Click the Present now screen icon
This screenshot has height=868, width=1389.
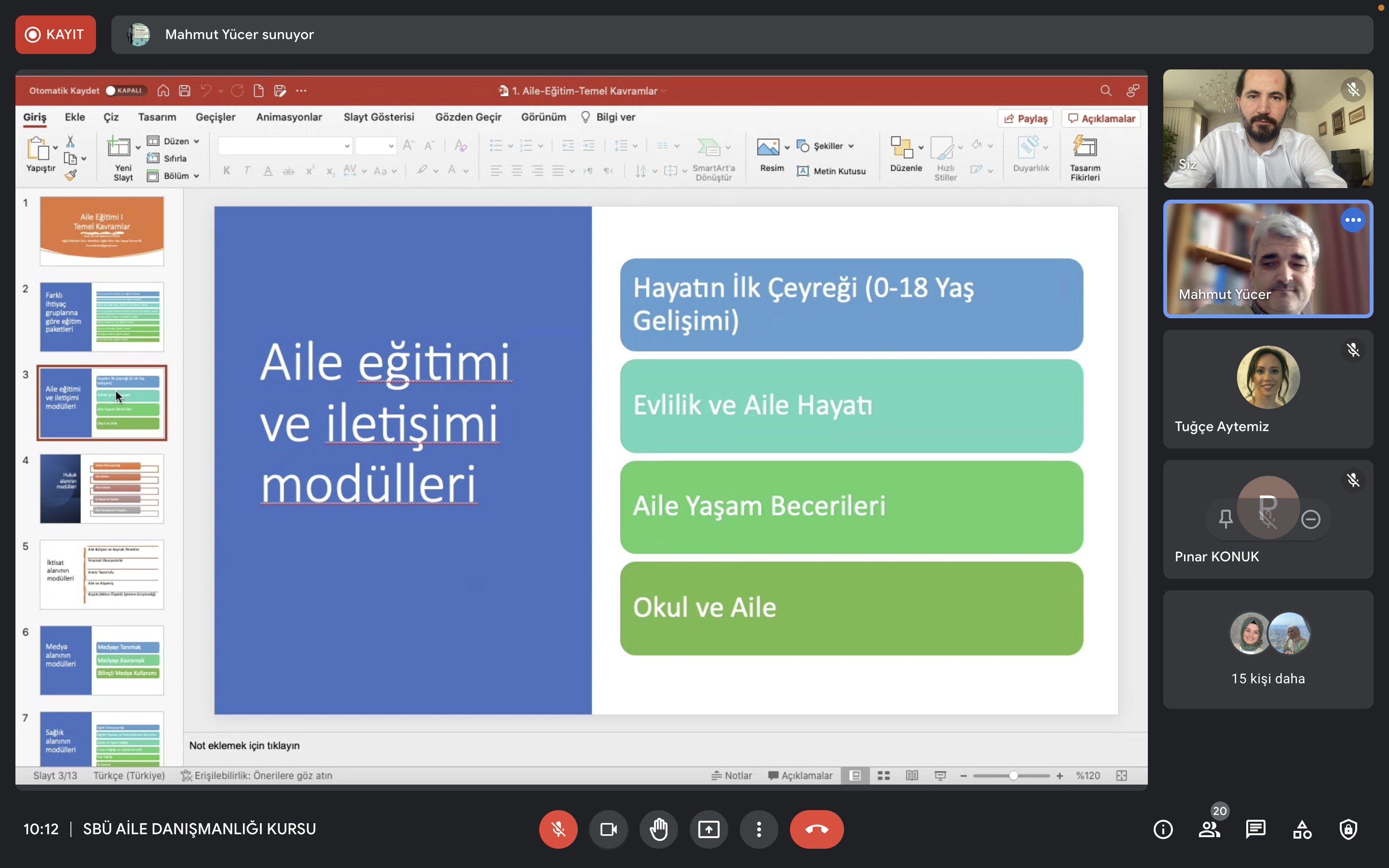tap(708, 829)
